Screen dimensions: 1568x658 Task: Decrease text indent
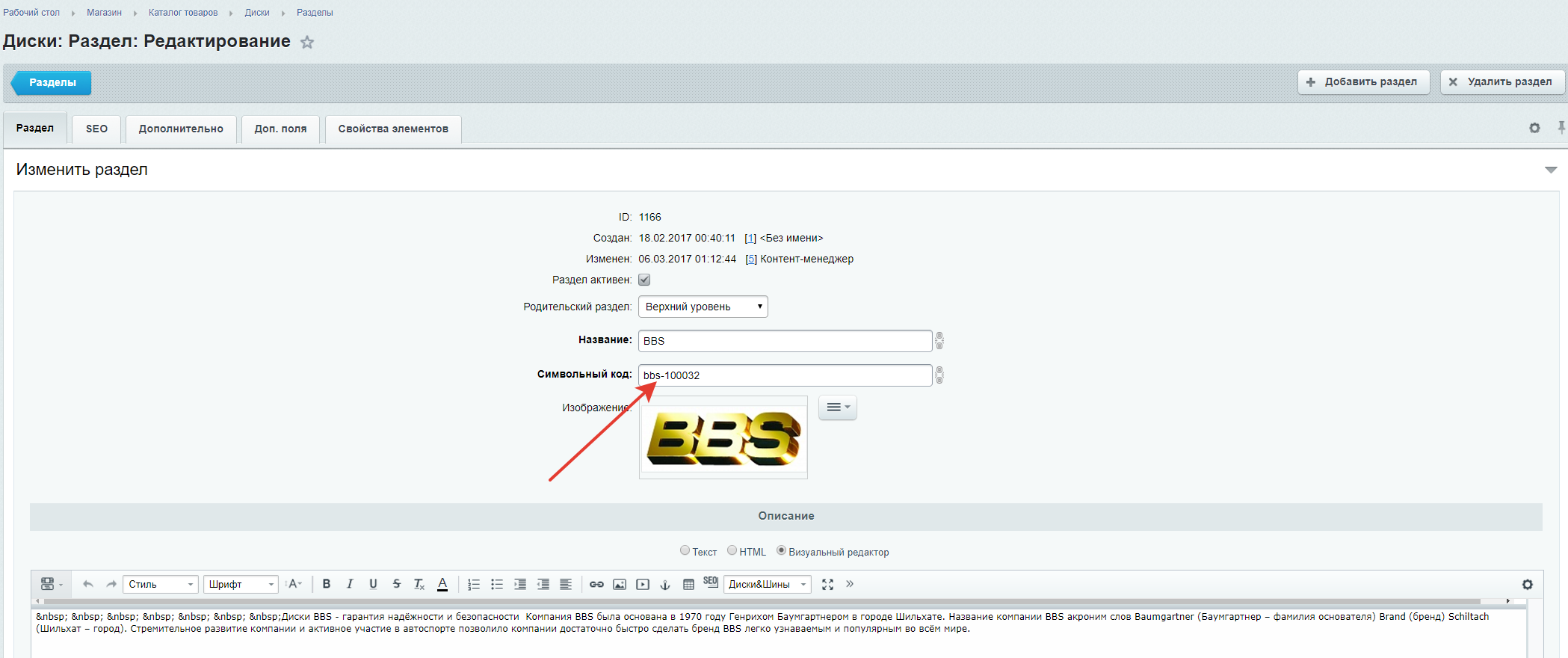pyautogui.click(x=543, y=584)
